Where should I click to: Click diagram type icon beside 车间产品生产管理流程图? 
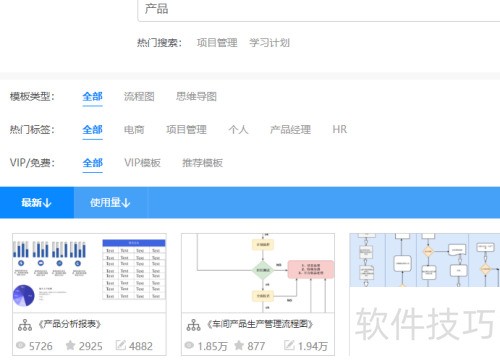tap(194, 325)
